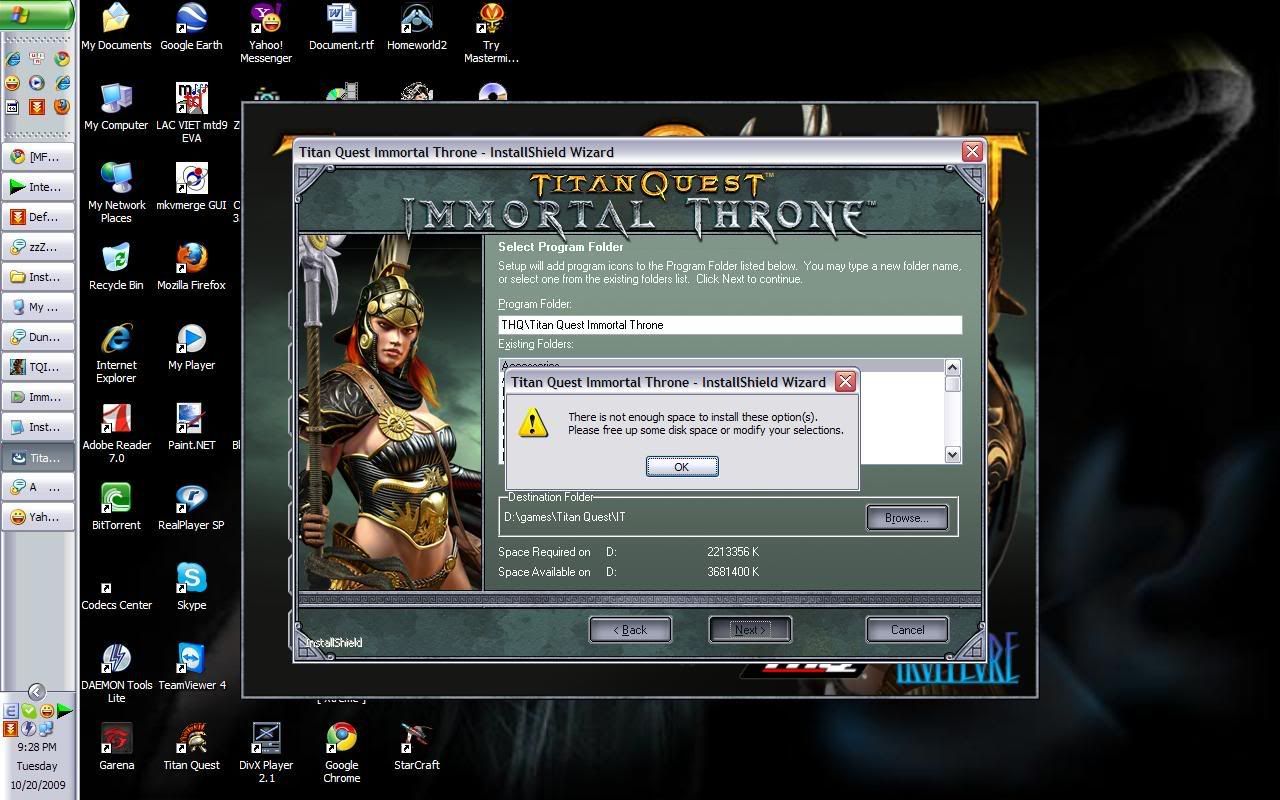Switch to the TQI... taskbar button

(37, 367)
